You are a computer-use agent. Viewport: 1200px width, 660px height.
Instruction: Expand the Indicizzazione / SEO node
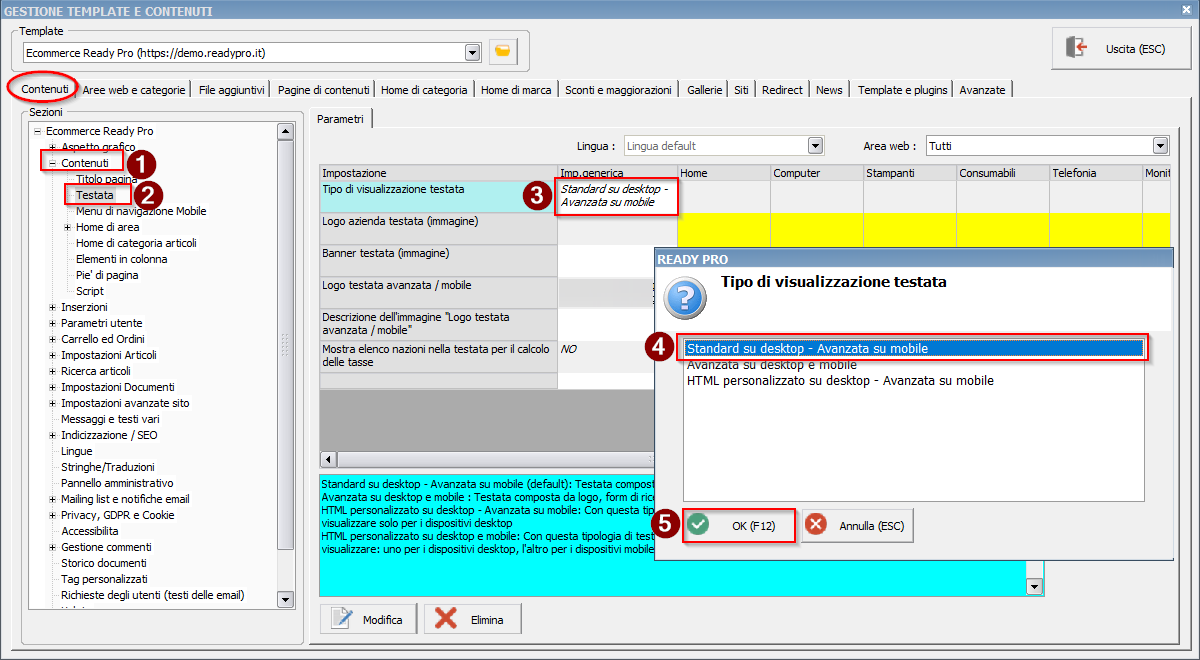tap(52, 435)
